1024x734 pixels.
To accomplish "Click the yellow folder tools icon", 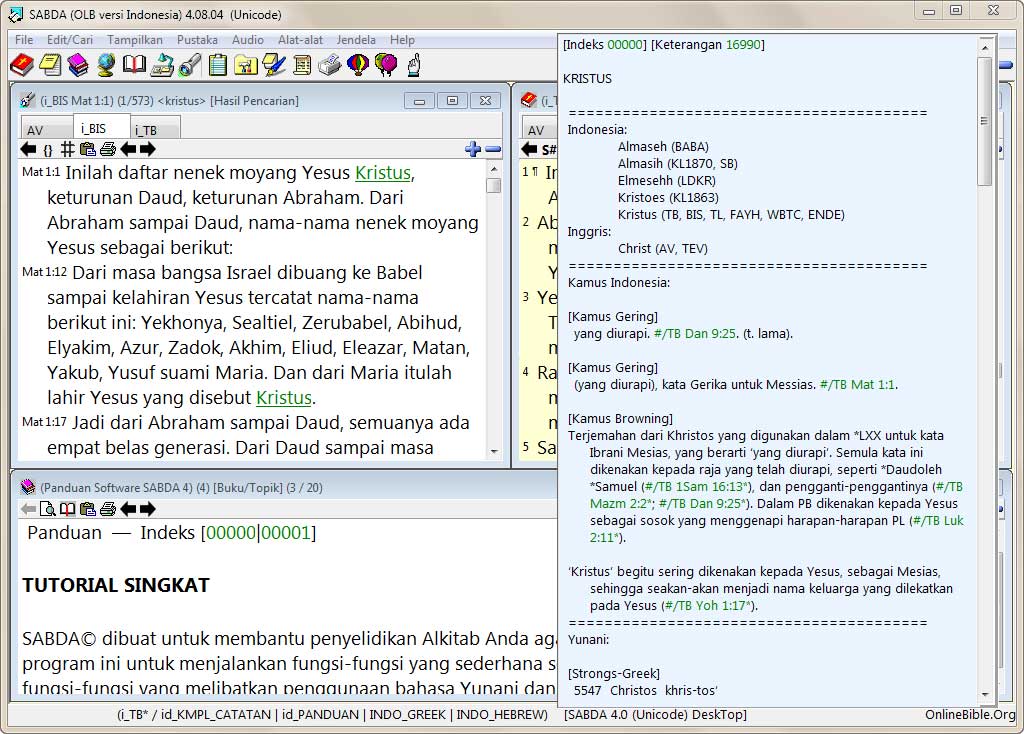I will click(246, 65).
